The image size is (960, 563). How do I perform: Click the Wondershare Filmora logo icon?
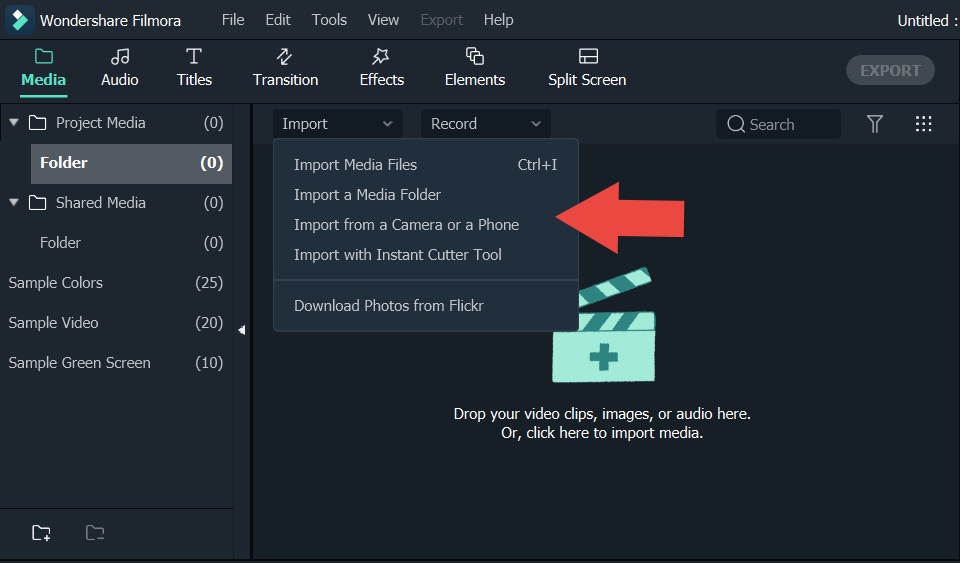point(20,20)
